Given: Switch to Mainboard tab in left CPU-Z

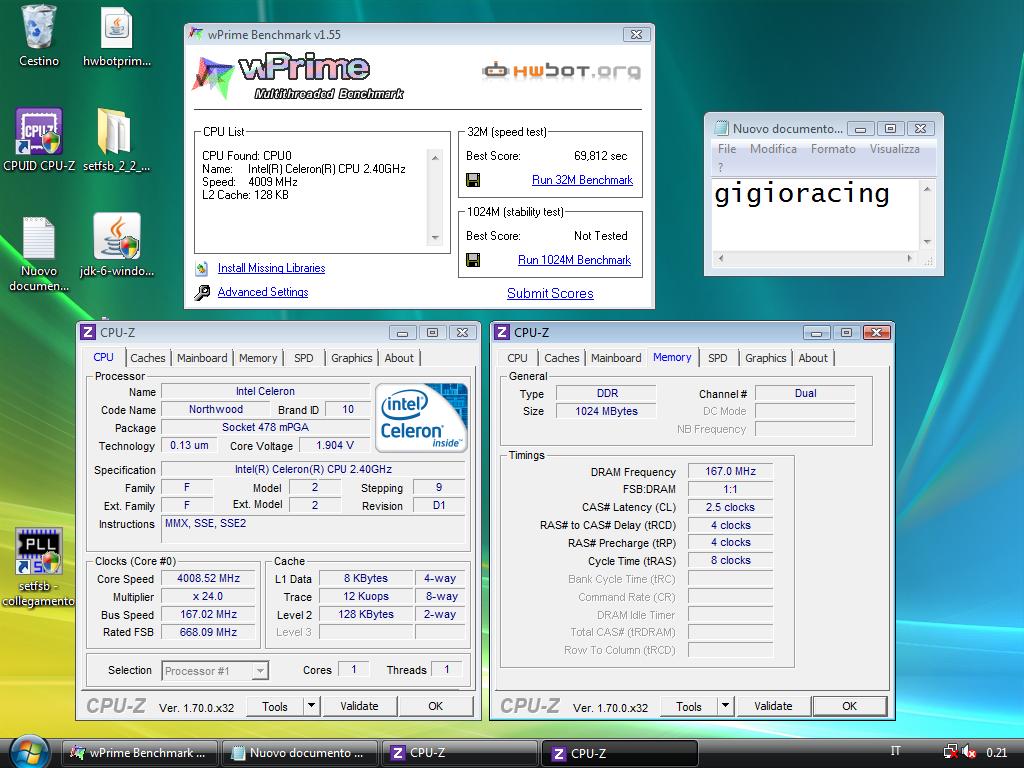Looking at the screenshot, I should [202, 358].
